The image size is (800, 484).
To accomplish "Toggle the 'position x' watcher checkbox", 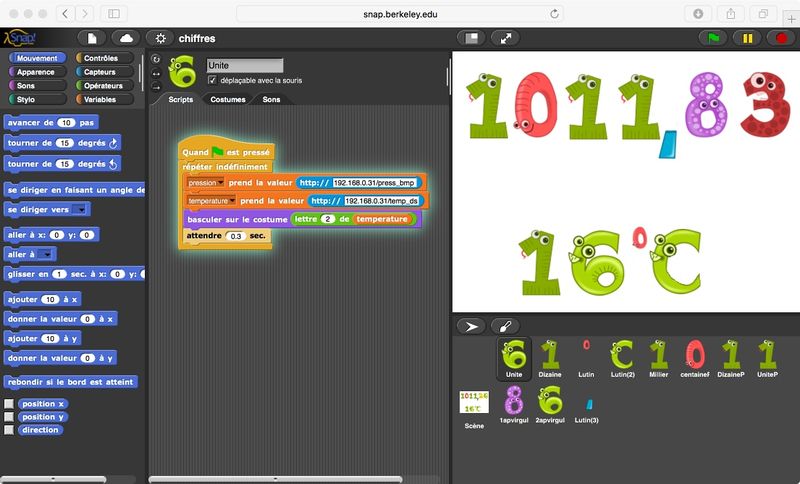I will [9, 403].
